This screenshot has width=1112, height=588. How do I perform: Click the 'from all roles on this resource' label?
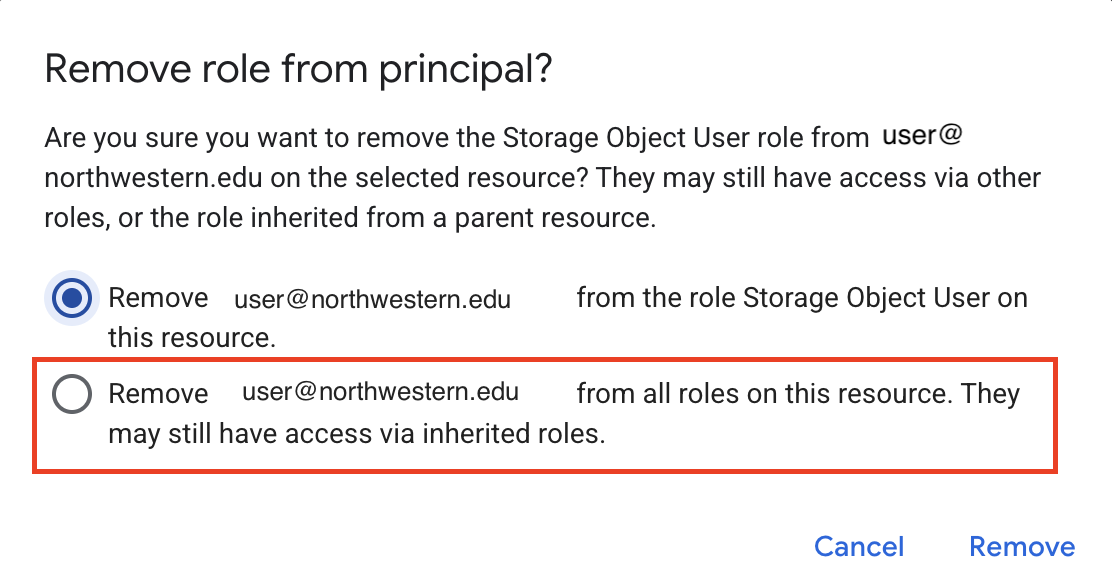(761, 394)
